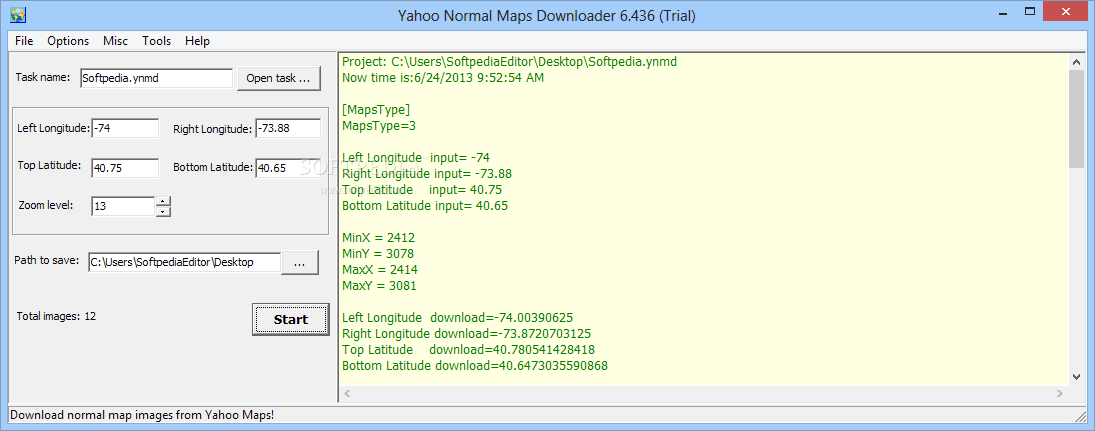Viewport: 1095px width, 431px height.
Task: Click the Bottom Latitude input field
Action: tap(288, 168)
